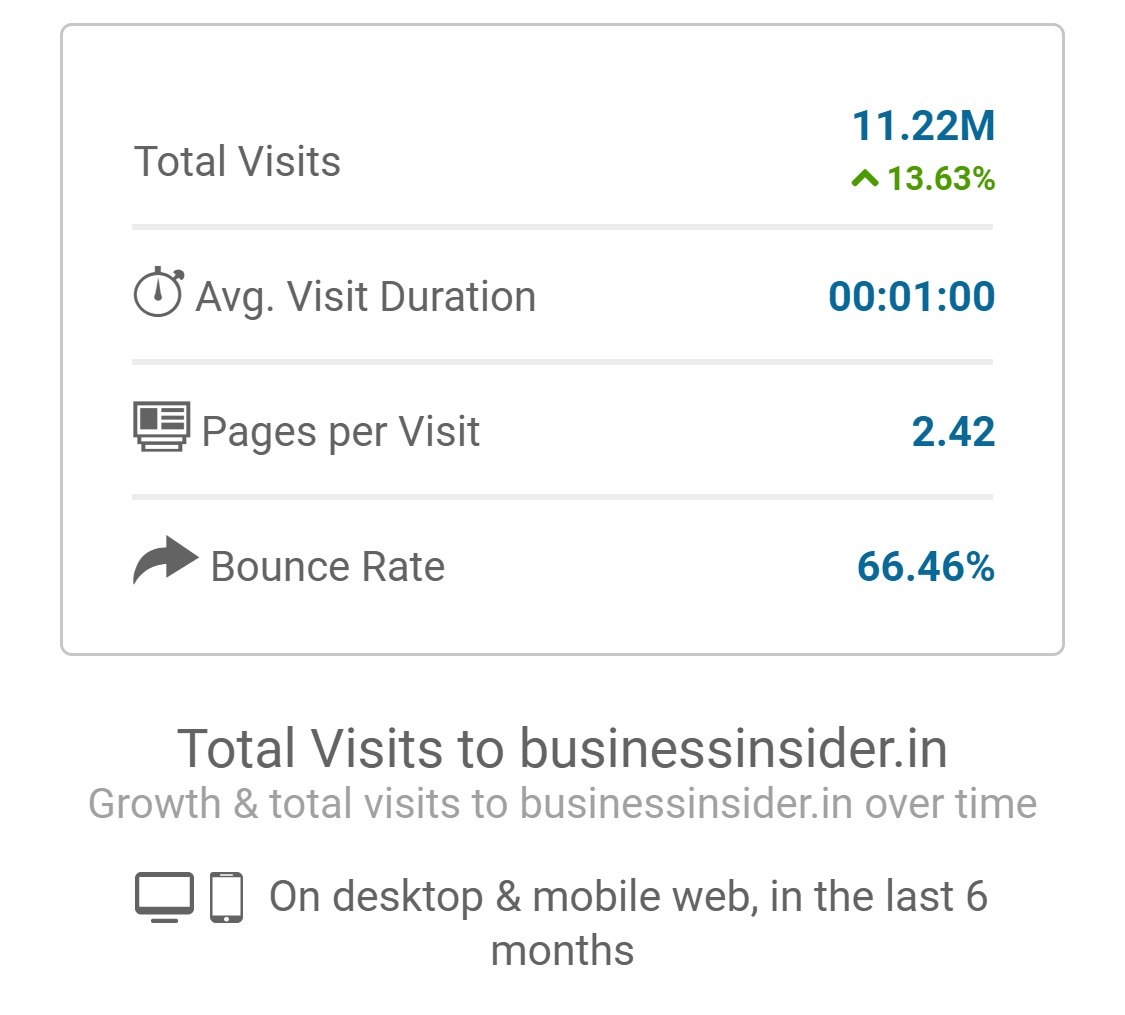
Task: Select the 11.22M total visits value
Action: (x=923, y=126)
